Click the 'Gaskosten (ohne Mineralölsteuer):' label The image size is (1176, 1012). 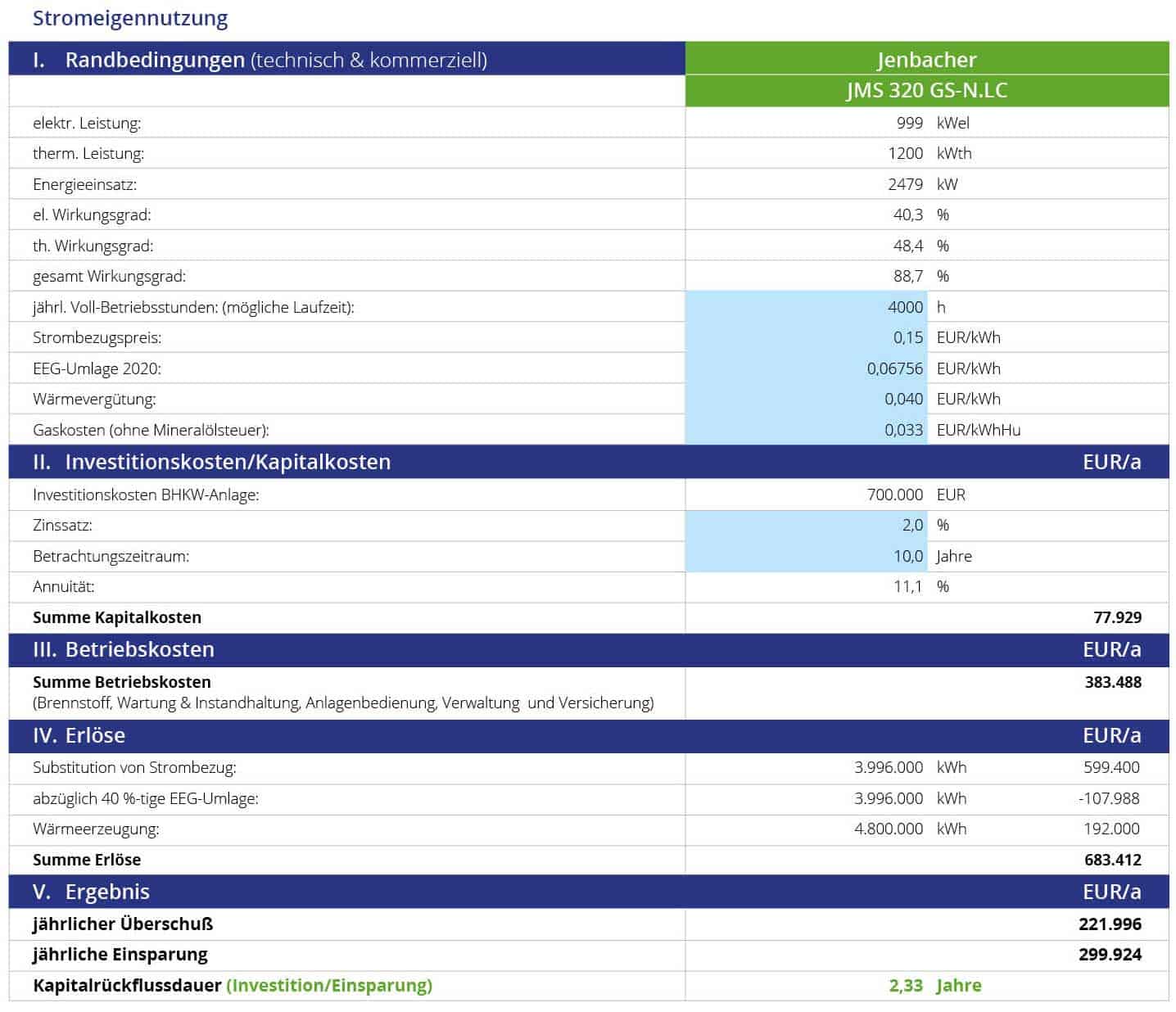click(151, 430)
